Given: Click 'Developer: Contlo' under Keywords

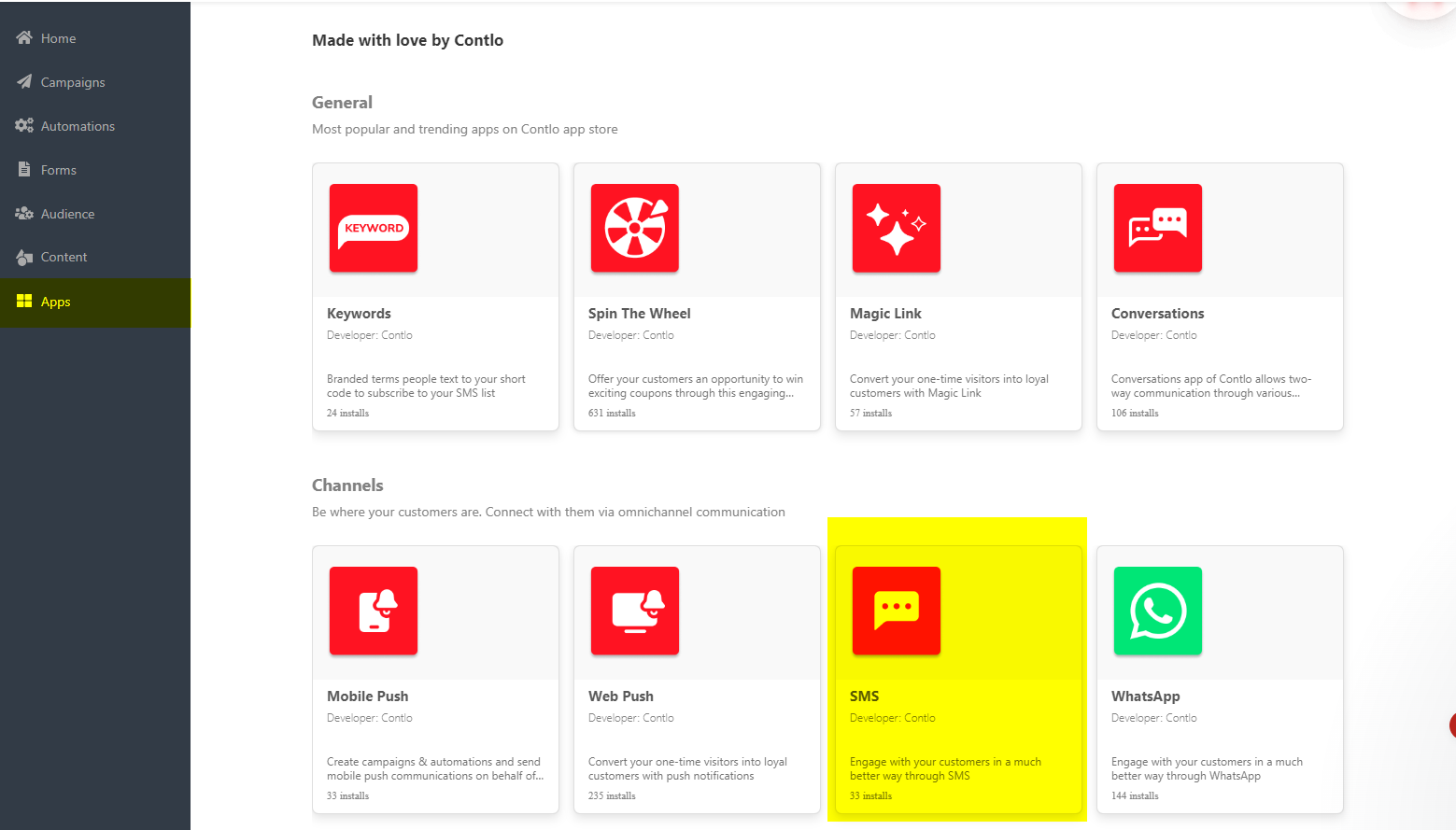Looking at the screenshot, I should (369, 335).
